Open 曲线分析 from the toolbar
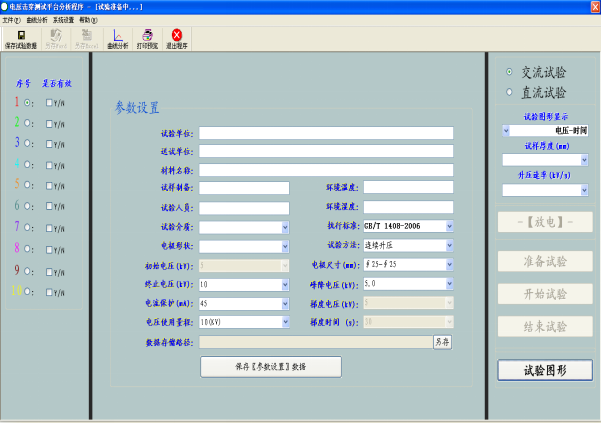601x424 pixels. pyautogui.click(x=119, y=39)
